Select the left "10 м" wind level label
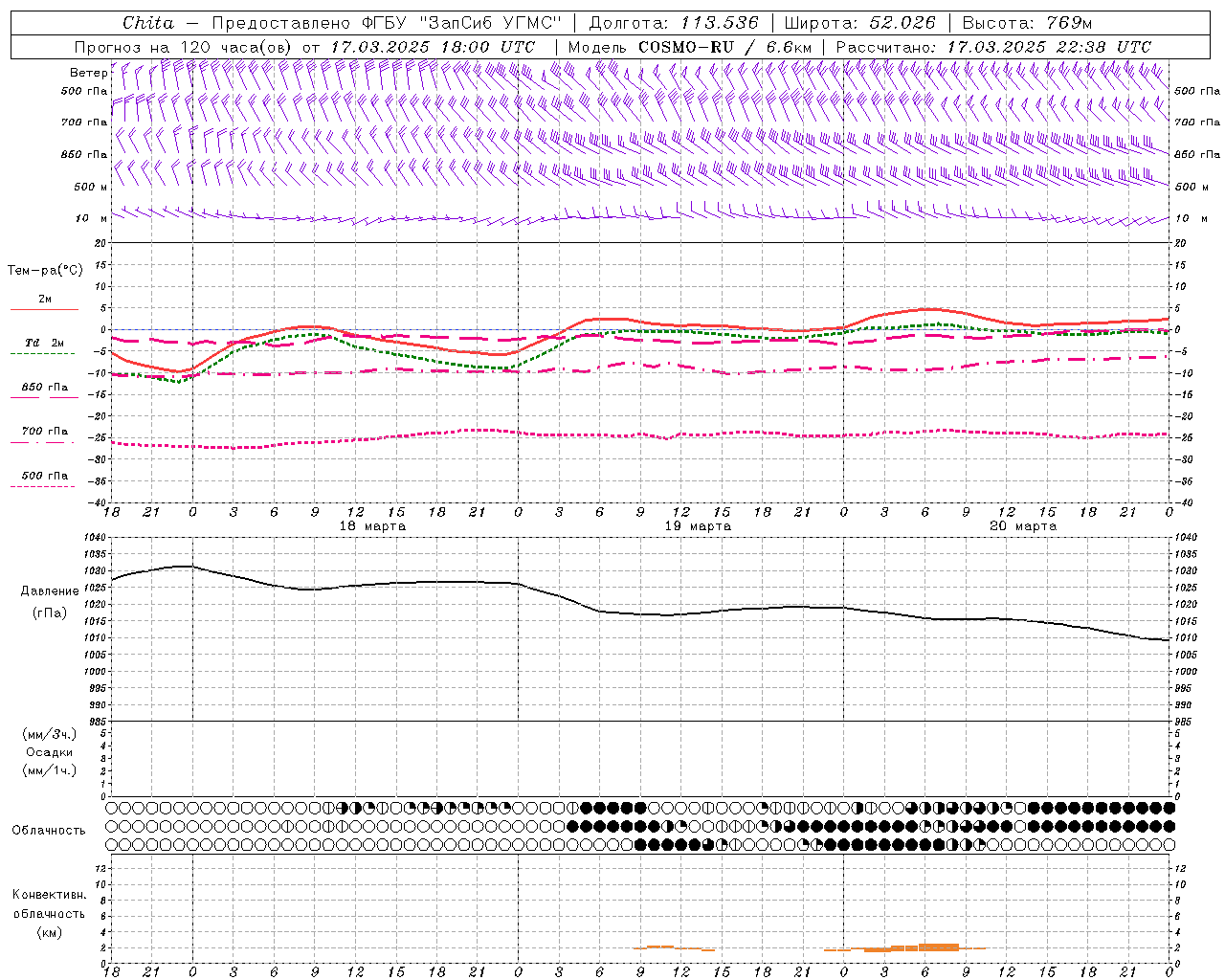The image size is (1225, 980). tap(93, 218)
